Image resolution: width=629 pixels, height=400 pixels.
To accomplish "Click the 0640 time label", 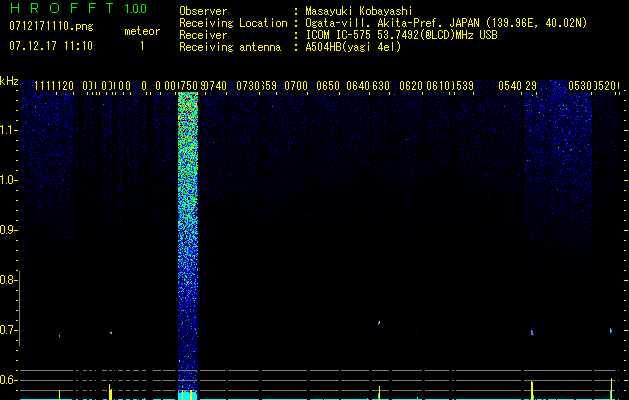I will [358, 85].
